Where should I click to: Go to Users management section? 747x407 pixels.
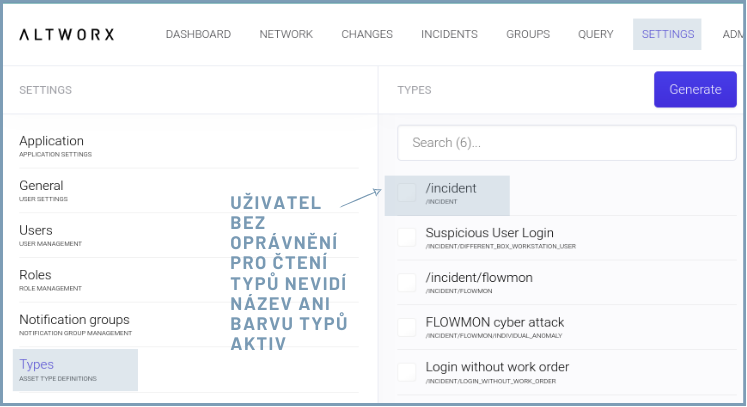[37, 235]
